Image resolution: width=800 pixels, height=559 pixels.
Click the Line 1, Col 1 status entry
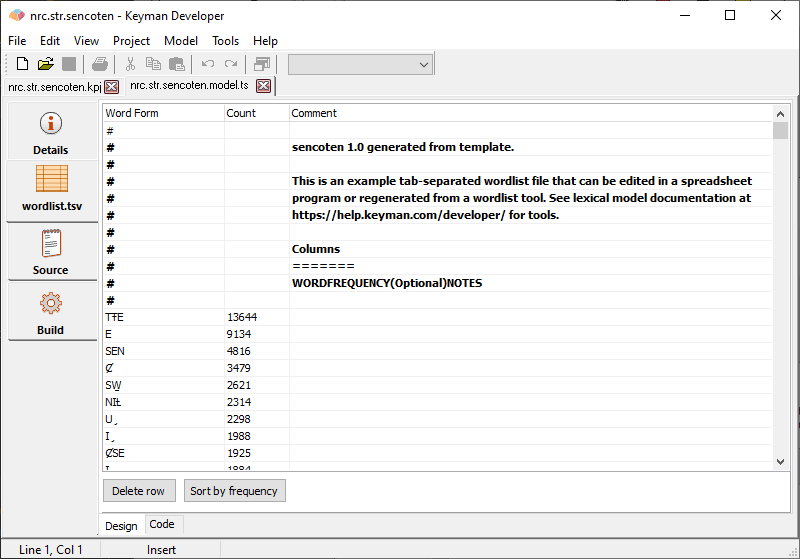tap(51, 550)
